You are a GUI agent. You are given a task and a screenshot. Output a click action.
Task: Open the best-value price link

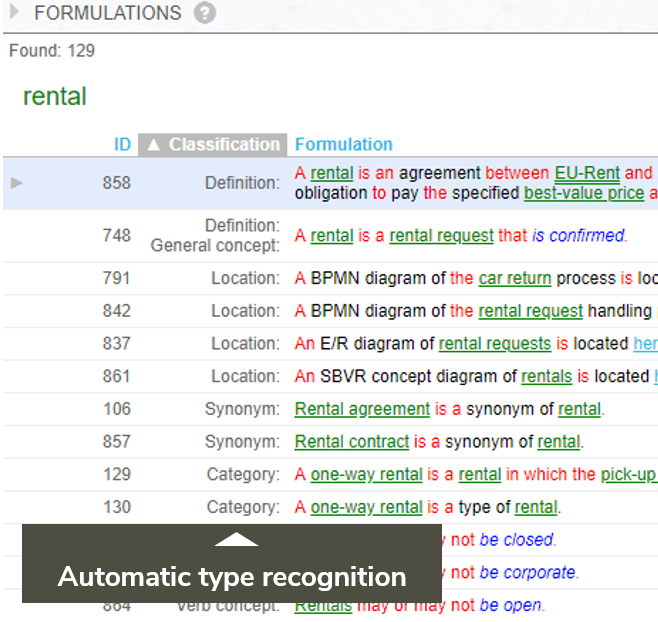584,193
